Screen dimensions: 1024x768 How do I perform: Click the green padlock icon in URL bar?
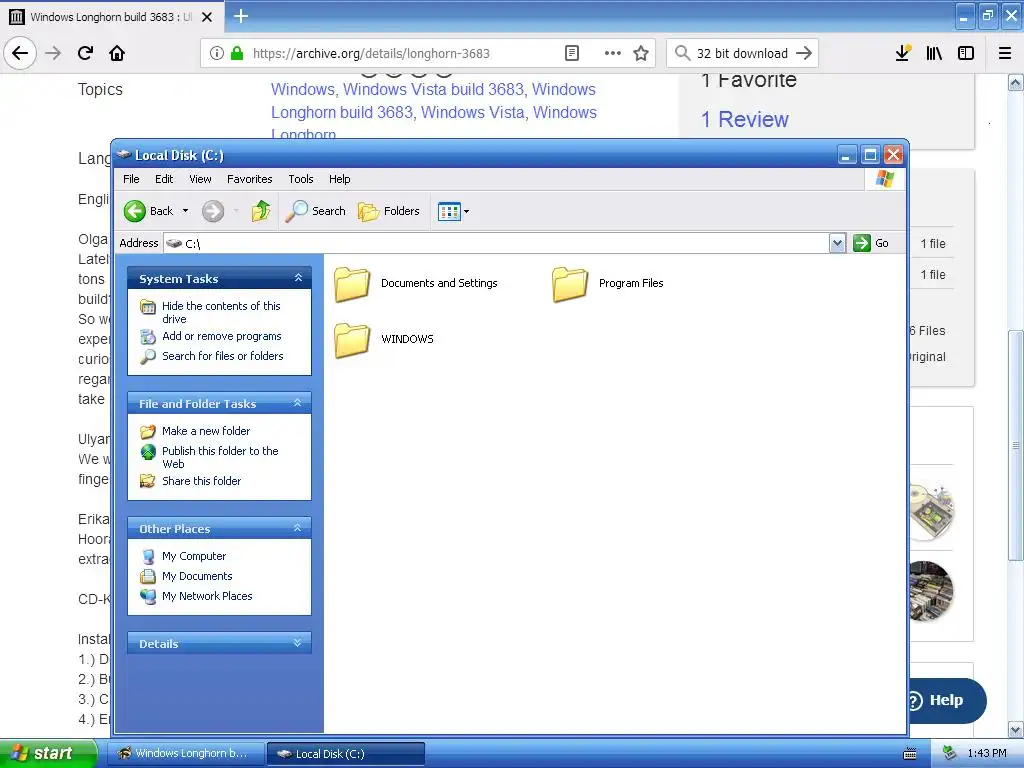237,54
